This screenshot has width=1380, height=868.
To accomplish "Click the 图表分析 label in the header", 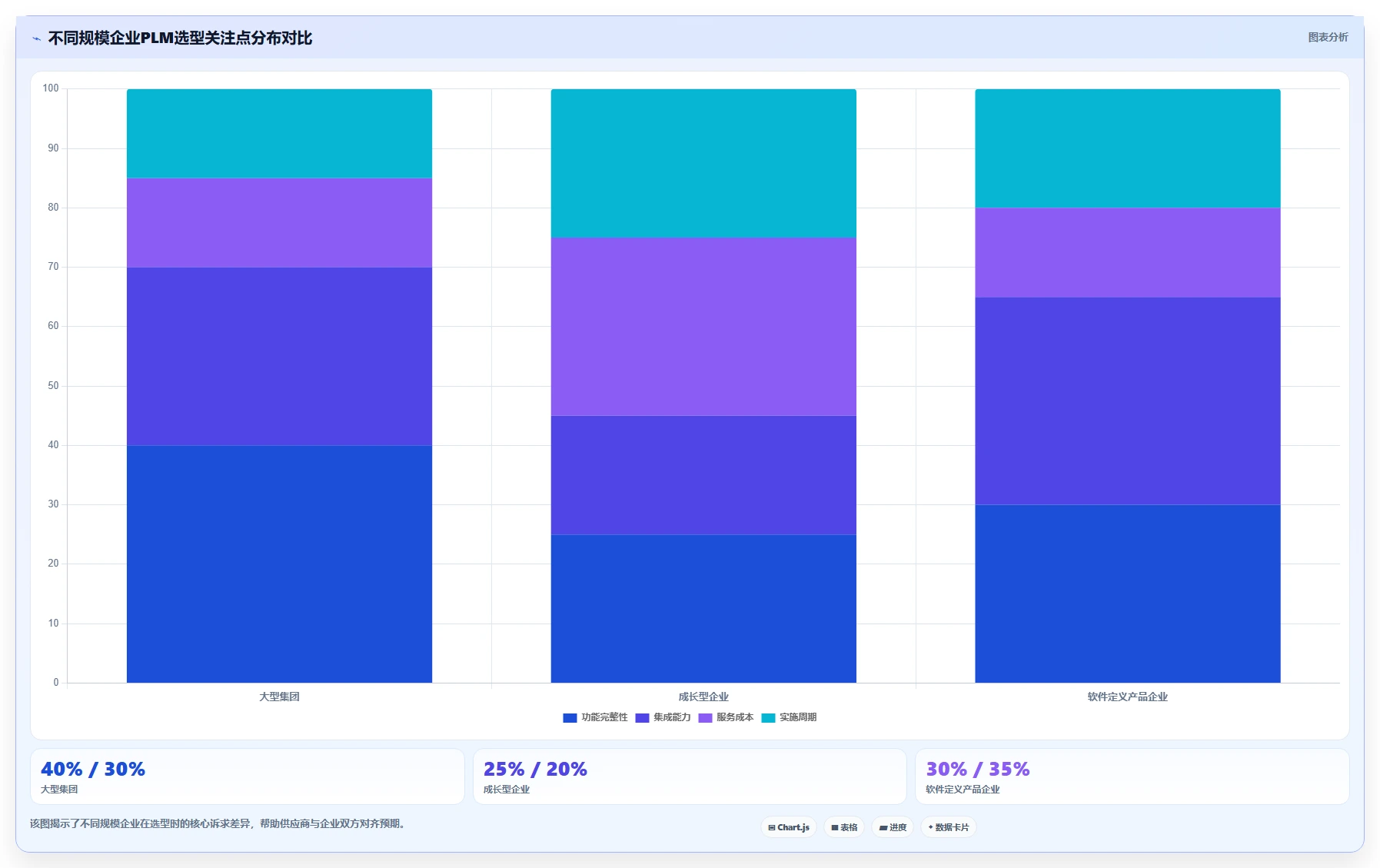I will point(1328,37).
